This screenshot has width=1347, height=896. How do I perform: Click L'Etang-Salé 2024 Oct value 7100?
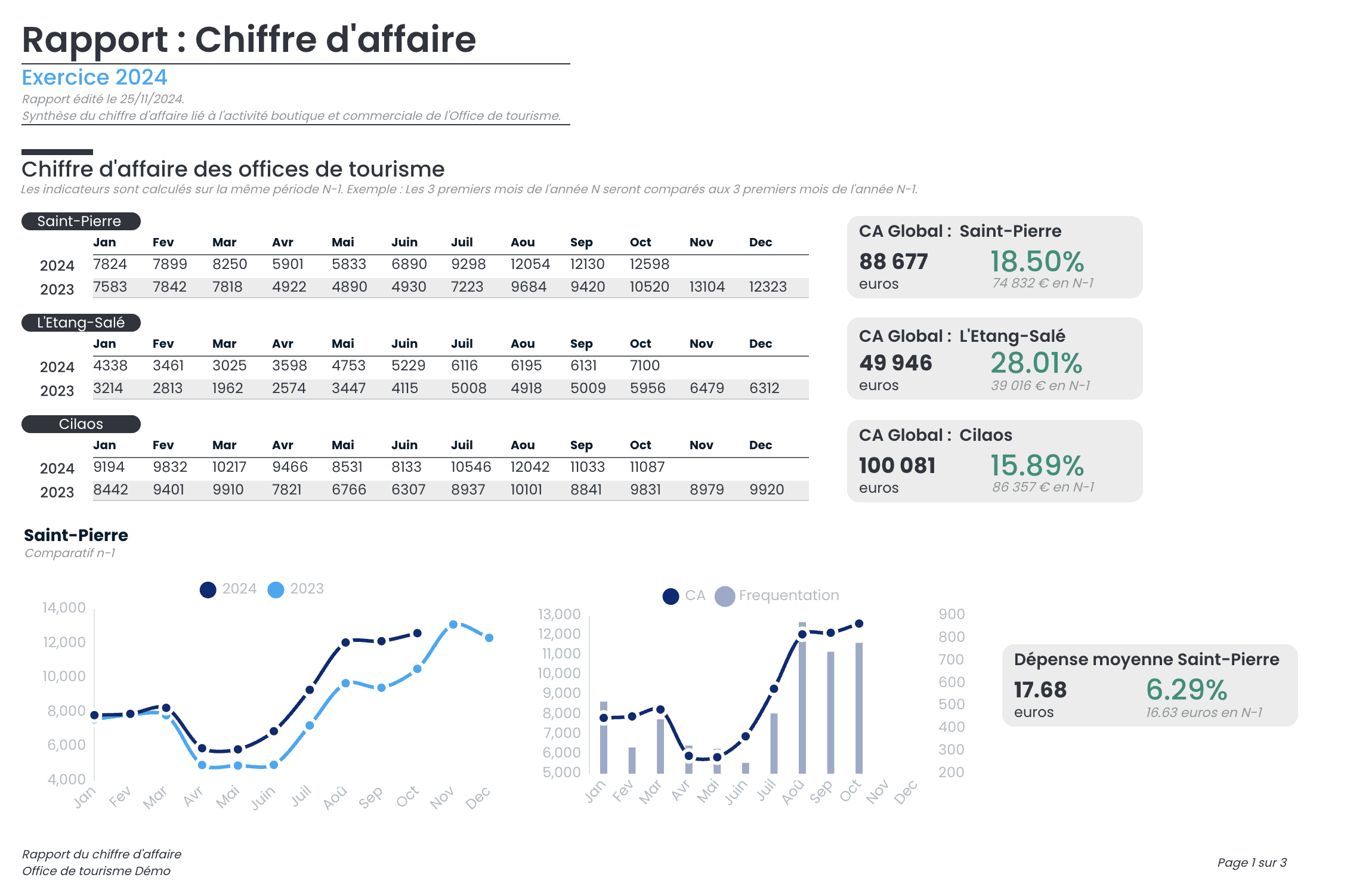click(x=645, y=366)
